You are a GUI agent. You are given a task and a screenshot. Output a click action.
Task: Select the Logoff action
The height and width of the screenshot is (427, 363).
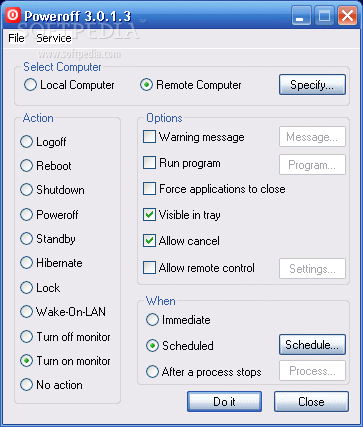click(x=43, y=141)
